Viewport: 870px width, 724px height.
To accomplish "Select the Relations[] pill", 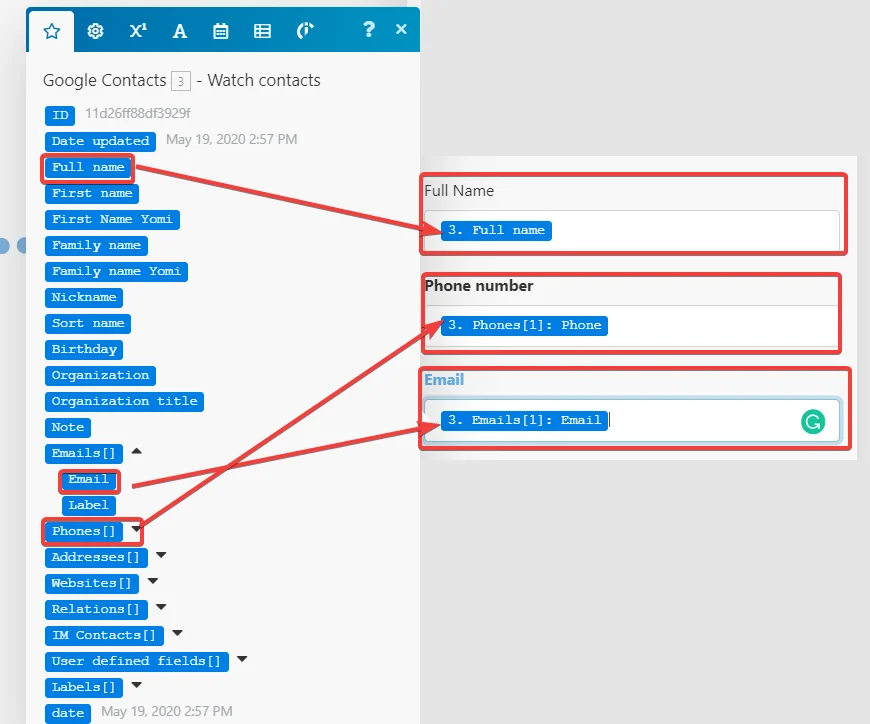I will tap(96, 610).
